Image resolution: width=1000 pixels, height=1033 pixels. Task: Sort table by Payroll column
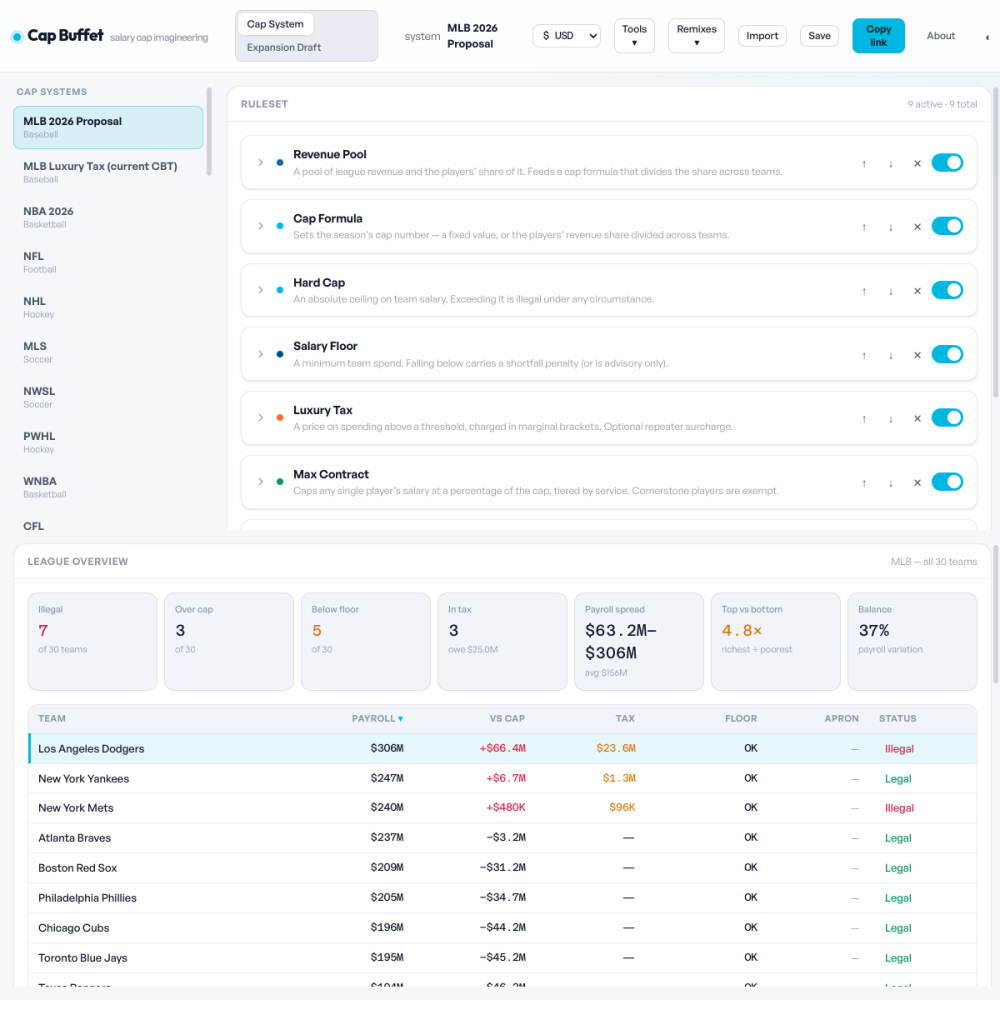(377, 719)
